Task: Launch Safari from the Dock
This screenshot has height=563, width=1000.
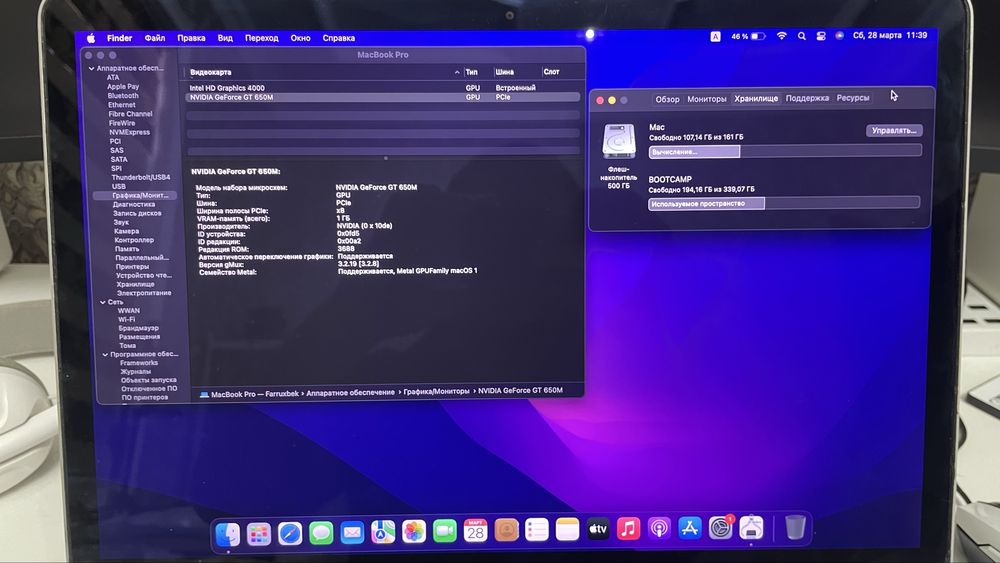Action: [290, 533]
